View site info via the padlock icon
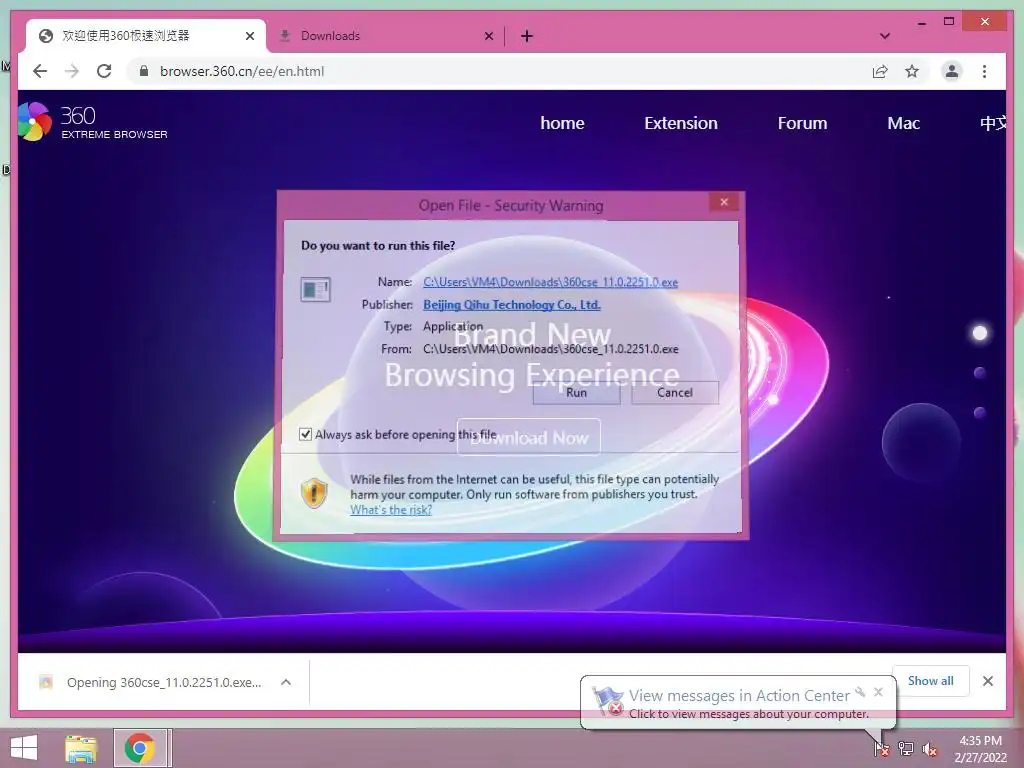The image size is (1024, 768). [144, 71]
